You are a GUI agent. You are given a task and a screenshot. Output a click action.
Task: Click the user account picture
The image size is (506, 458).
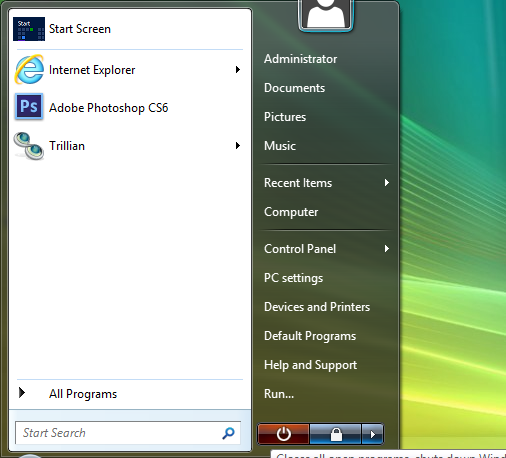coord(326,15)
